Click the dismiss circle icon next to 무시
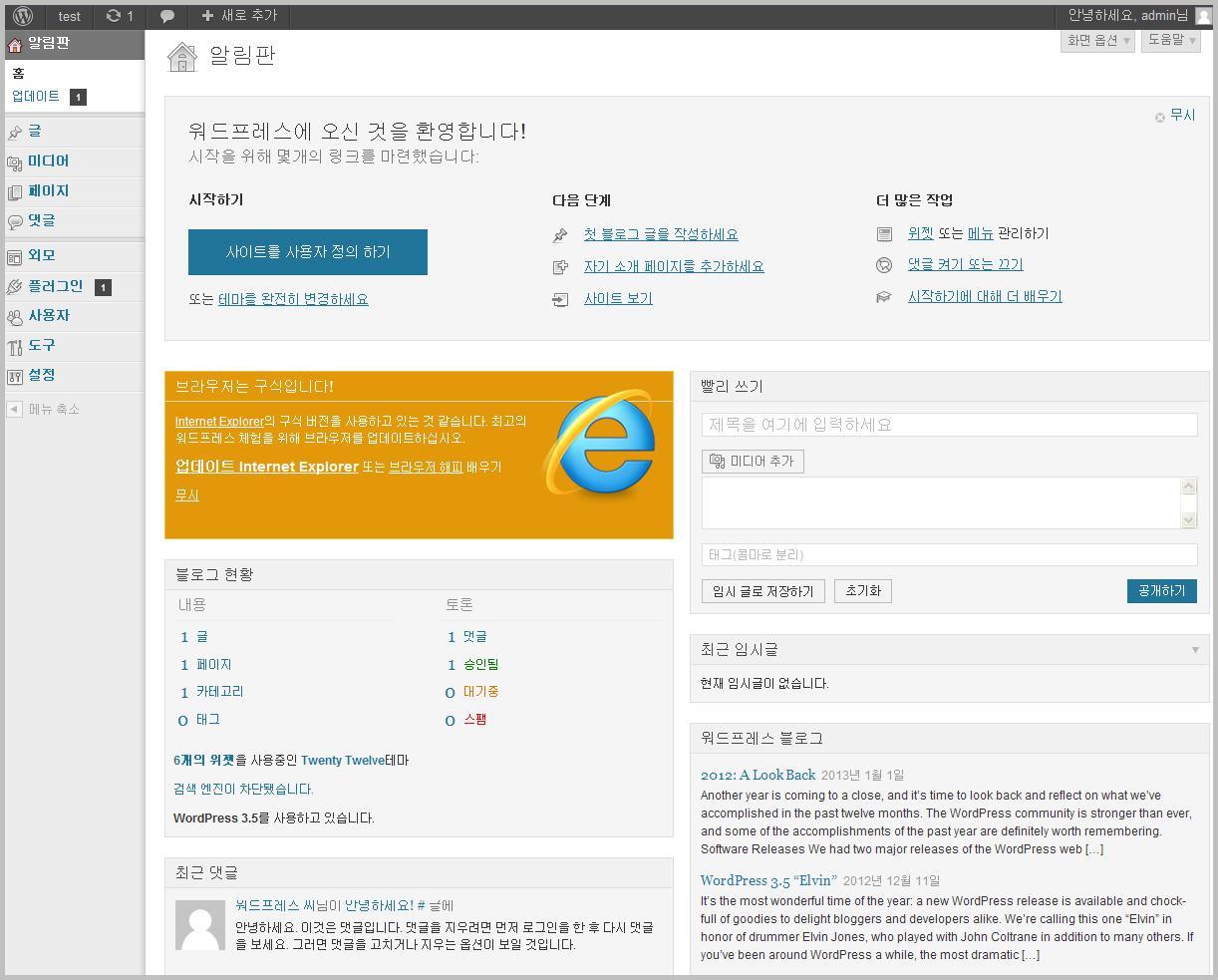 click(x=1160, y=118)
